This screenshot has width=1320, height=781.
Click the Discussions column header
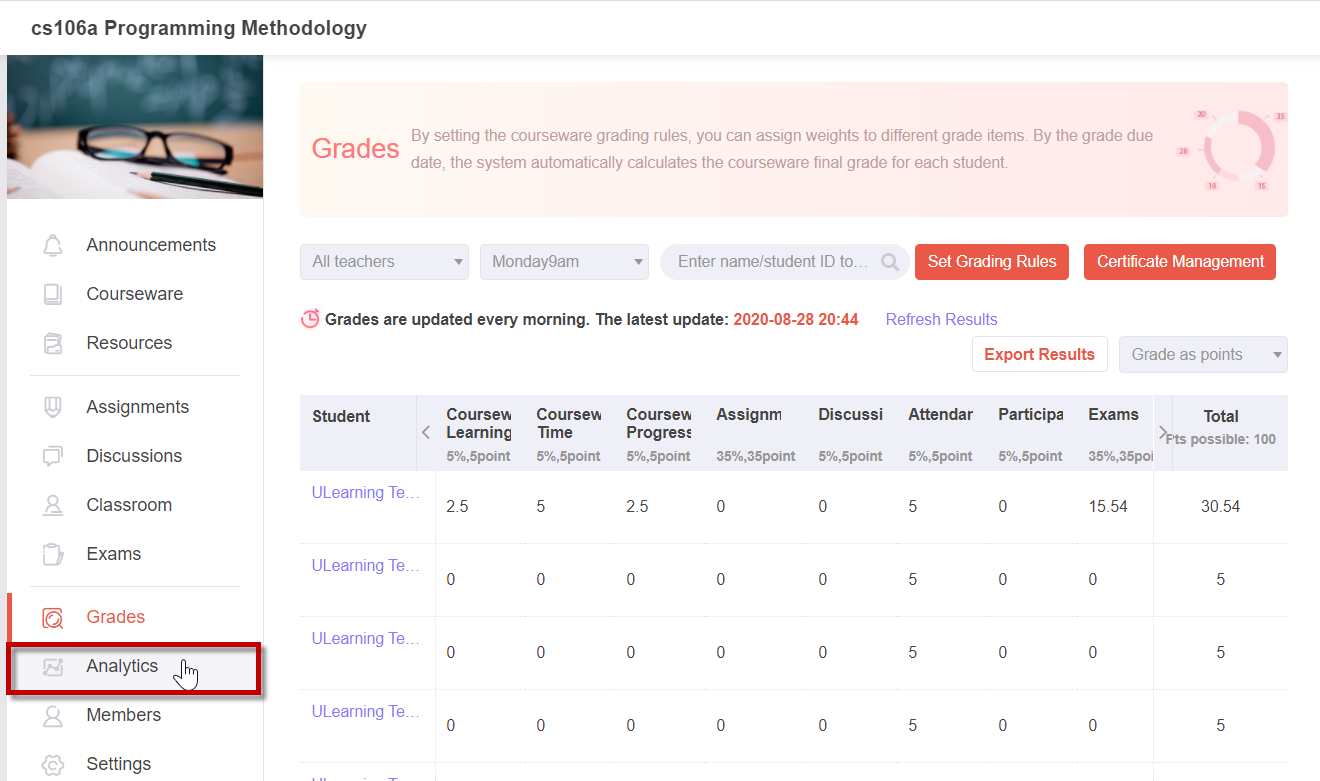point(851,414)
